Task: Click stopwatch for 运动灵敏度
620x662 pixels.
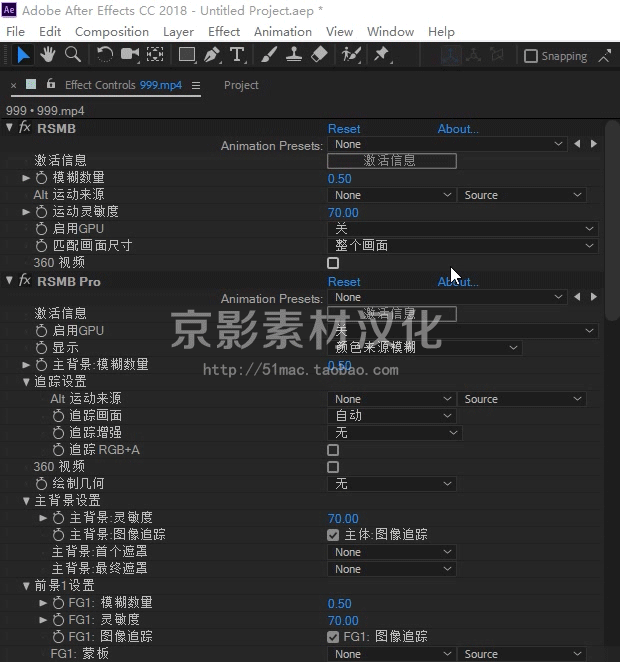Action: click(x=41, y=212)
